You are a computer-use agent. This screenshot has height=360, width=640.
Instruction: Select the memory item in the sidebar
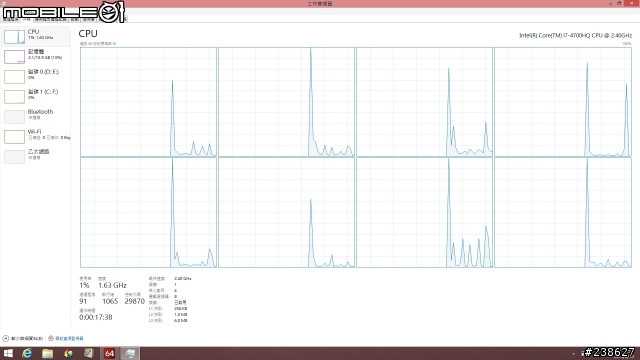tap(36, 56)
